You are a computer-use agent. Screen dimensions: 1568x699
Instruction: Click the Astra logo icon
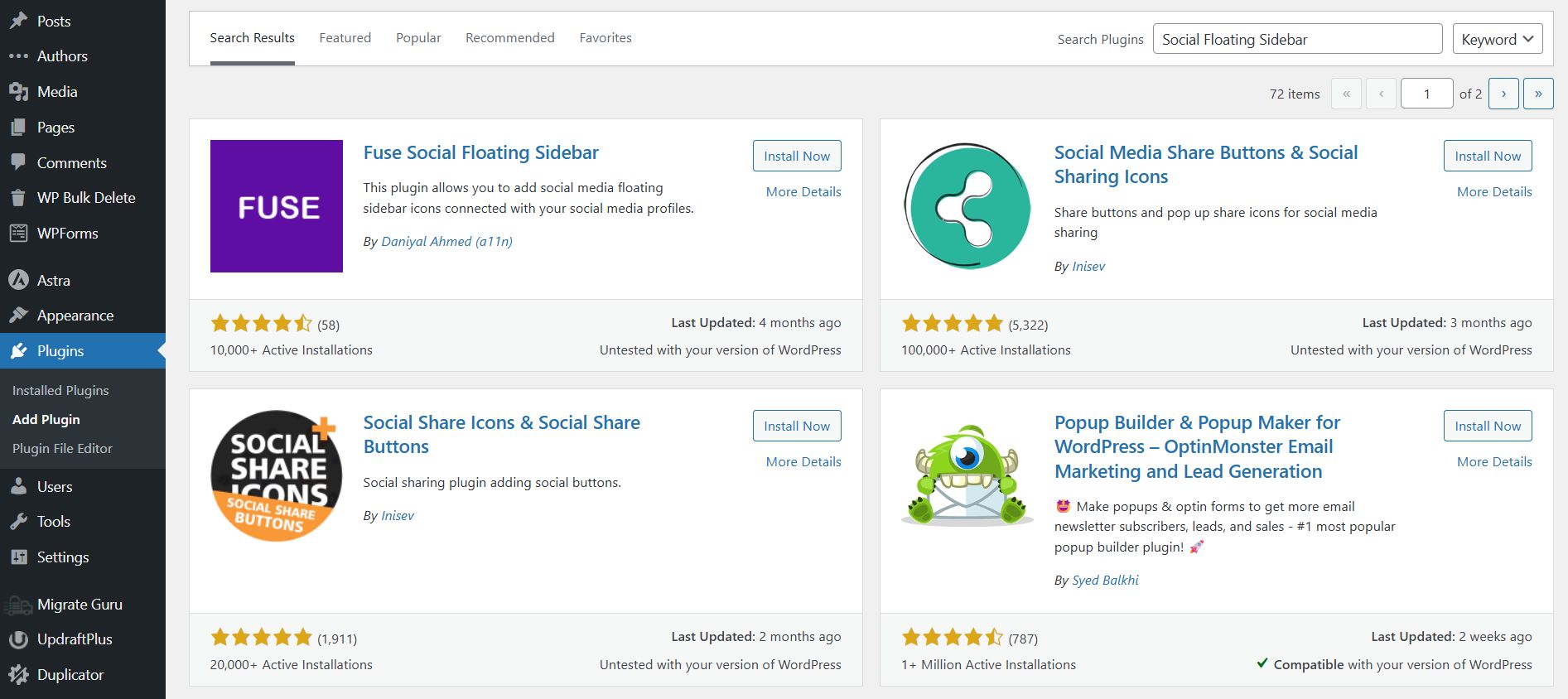18,281
